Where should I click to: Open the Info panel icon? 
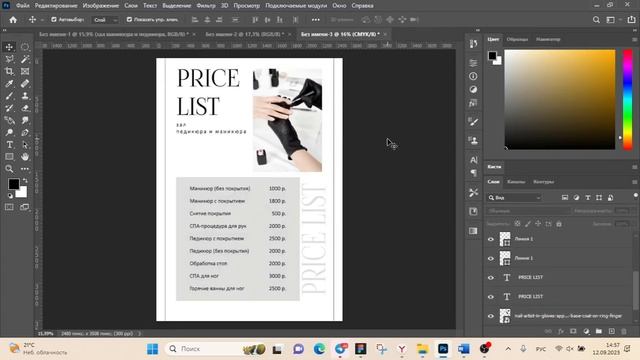coord(473,76)
